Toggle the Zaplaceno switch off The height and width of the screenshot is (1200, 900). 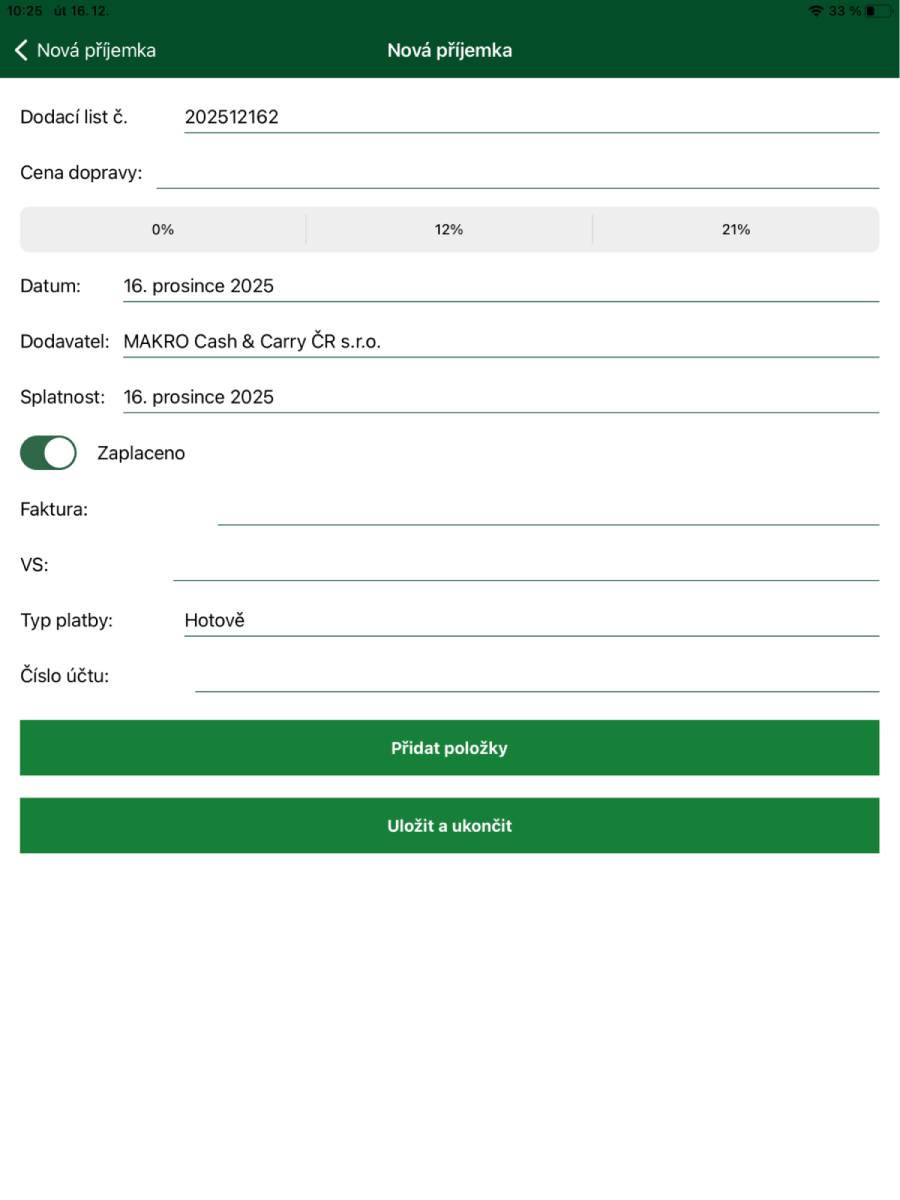[x=48, y=453]
